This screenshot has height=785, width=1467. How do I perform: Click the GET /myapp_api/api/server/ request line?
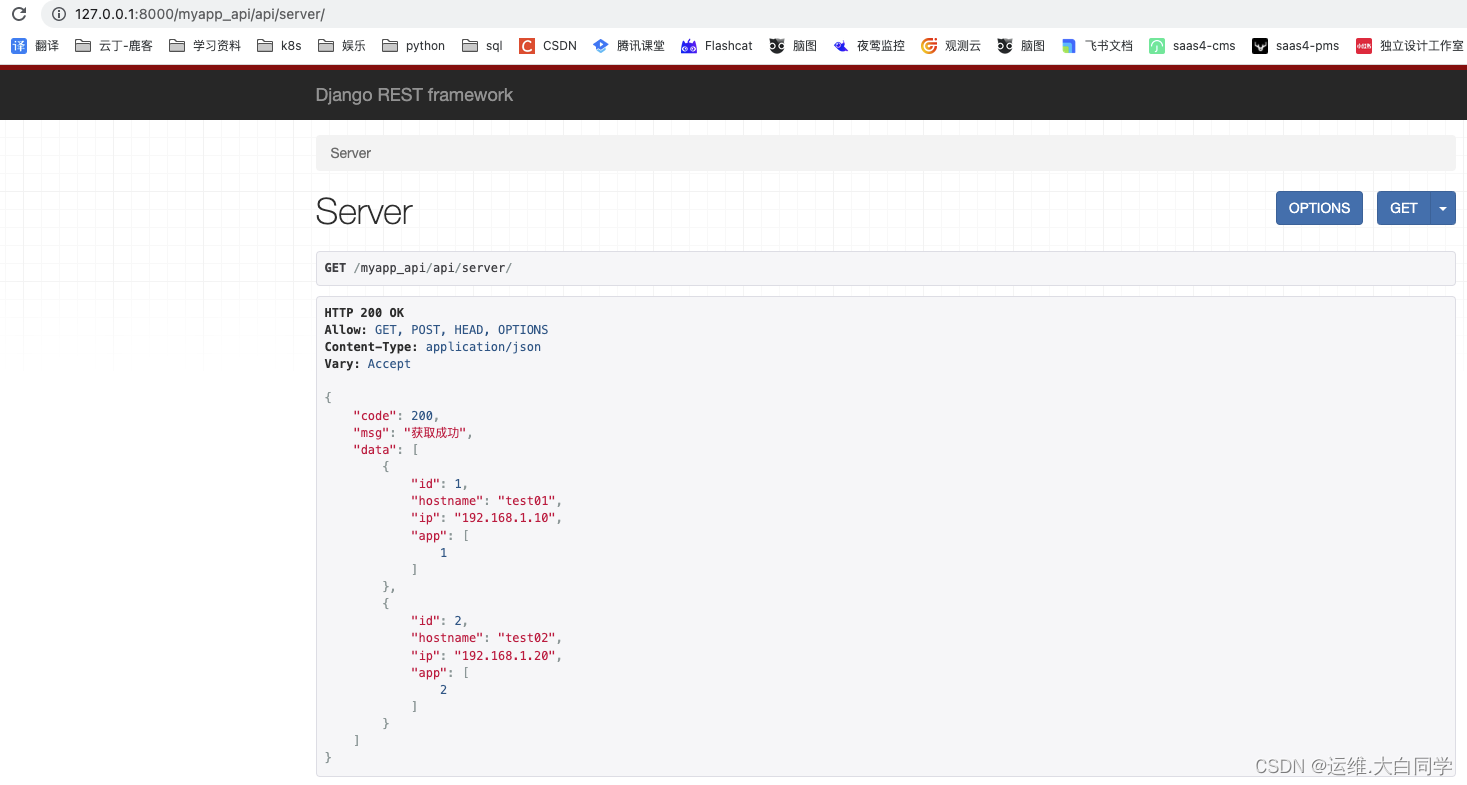click(418, 268)
